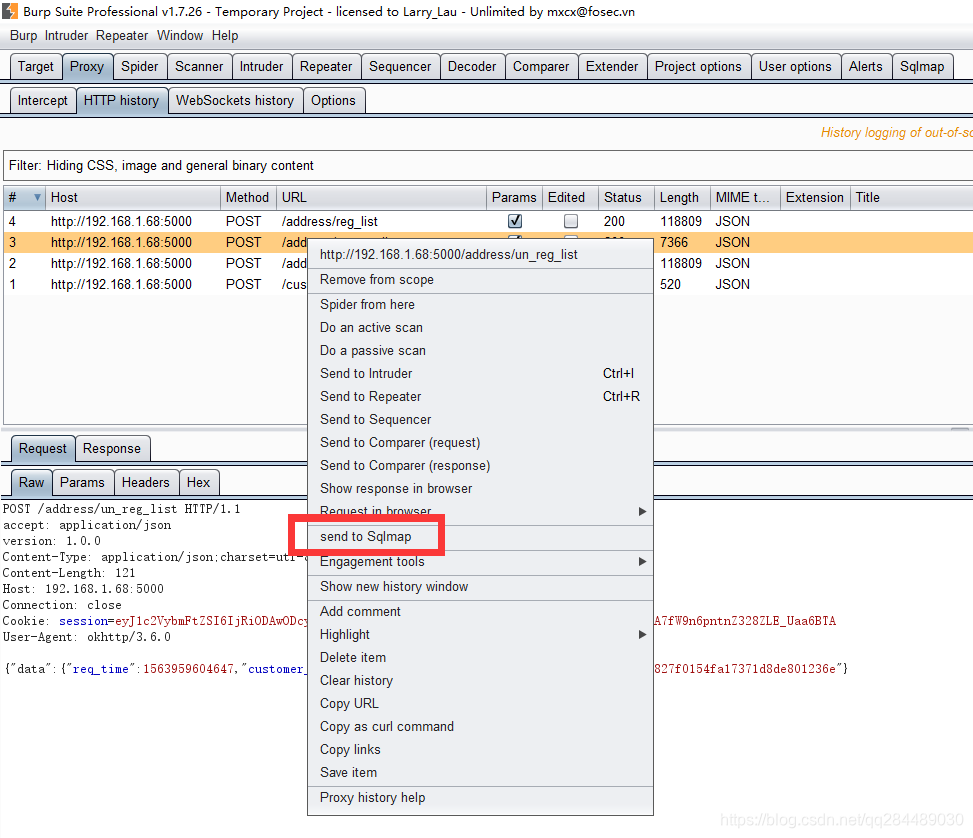Screen dimensions: 973x838
Task: Choose Show response in browser
Action: click(x=480, y=489)
